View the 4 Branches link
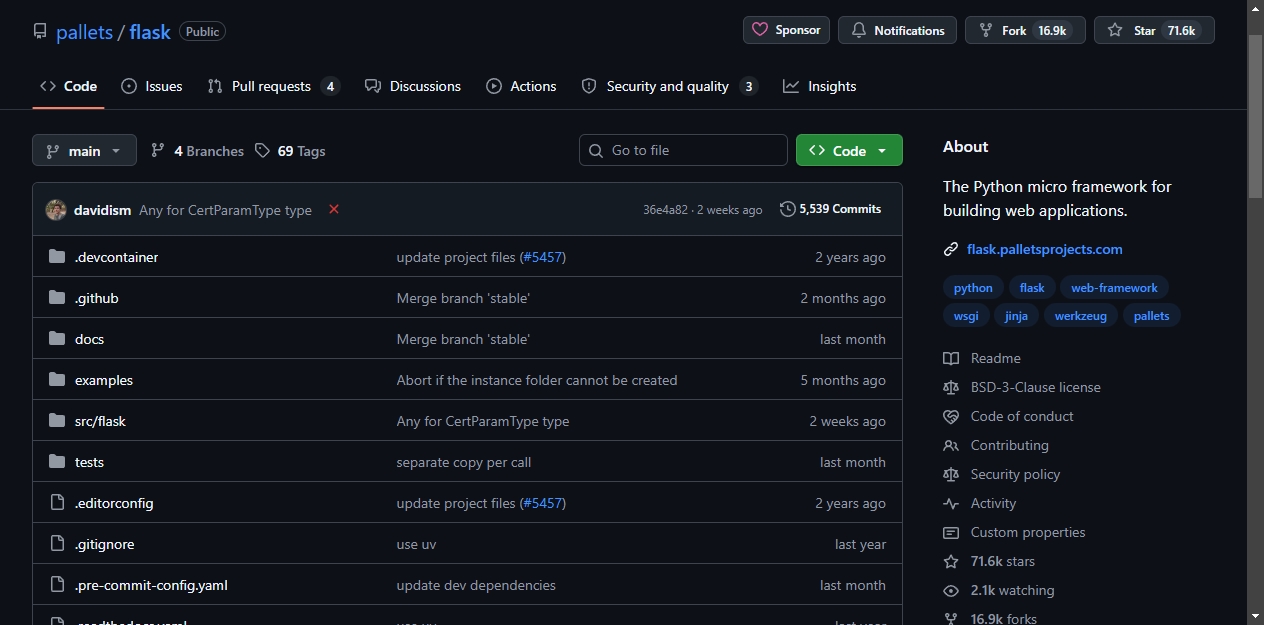Image resolution: width=1264 pixels, height=625 pixels. coord(197,151)
